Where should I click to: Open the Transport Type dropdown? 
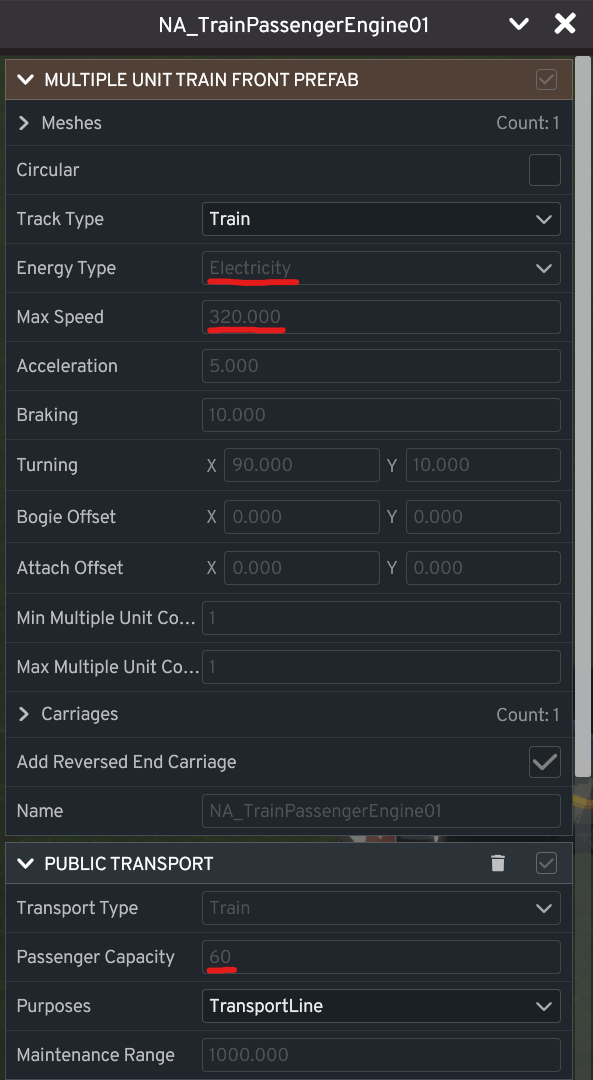(x=381, y=908)
